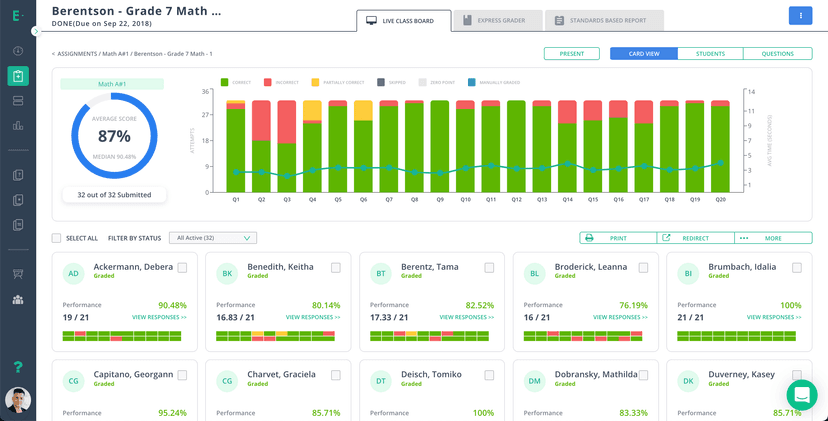Screen dimensions: 828x421
Task: Open the All Active (32) status dropdown
Action: (213, 238)
